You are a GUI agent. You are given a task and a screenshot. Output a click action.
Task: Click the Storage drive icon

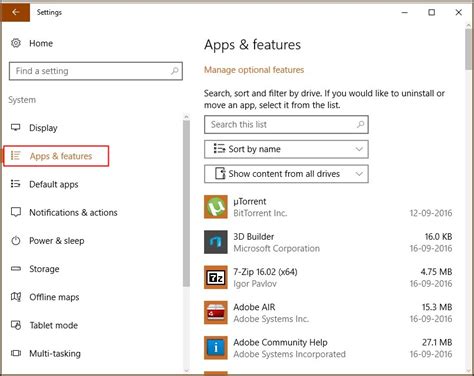[x=16, y=268]
